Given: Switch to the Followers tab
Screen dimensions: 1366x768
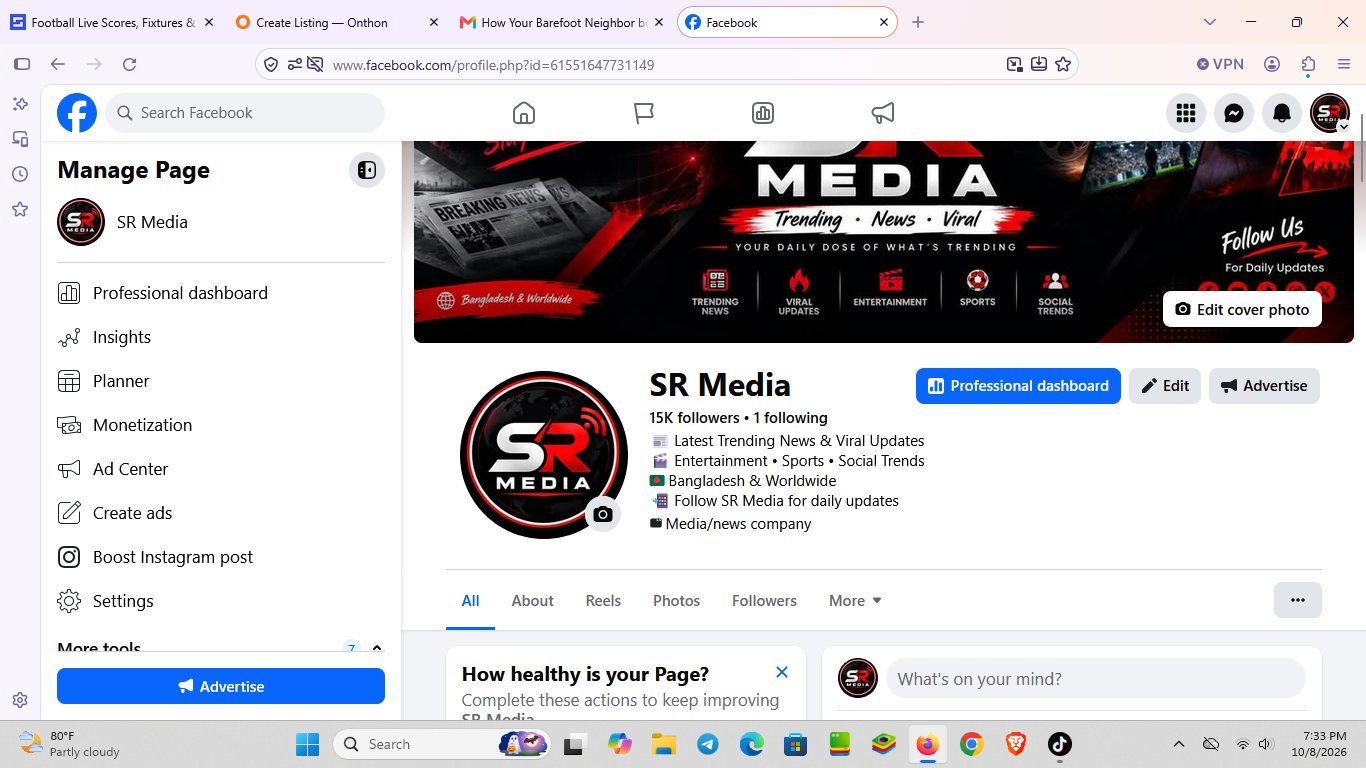Looking at the screenshot, I should pyautogui.click(x=764, y=601).
